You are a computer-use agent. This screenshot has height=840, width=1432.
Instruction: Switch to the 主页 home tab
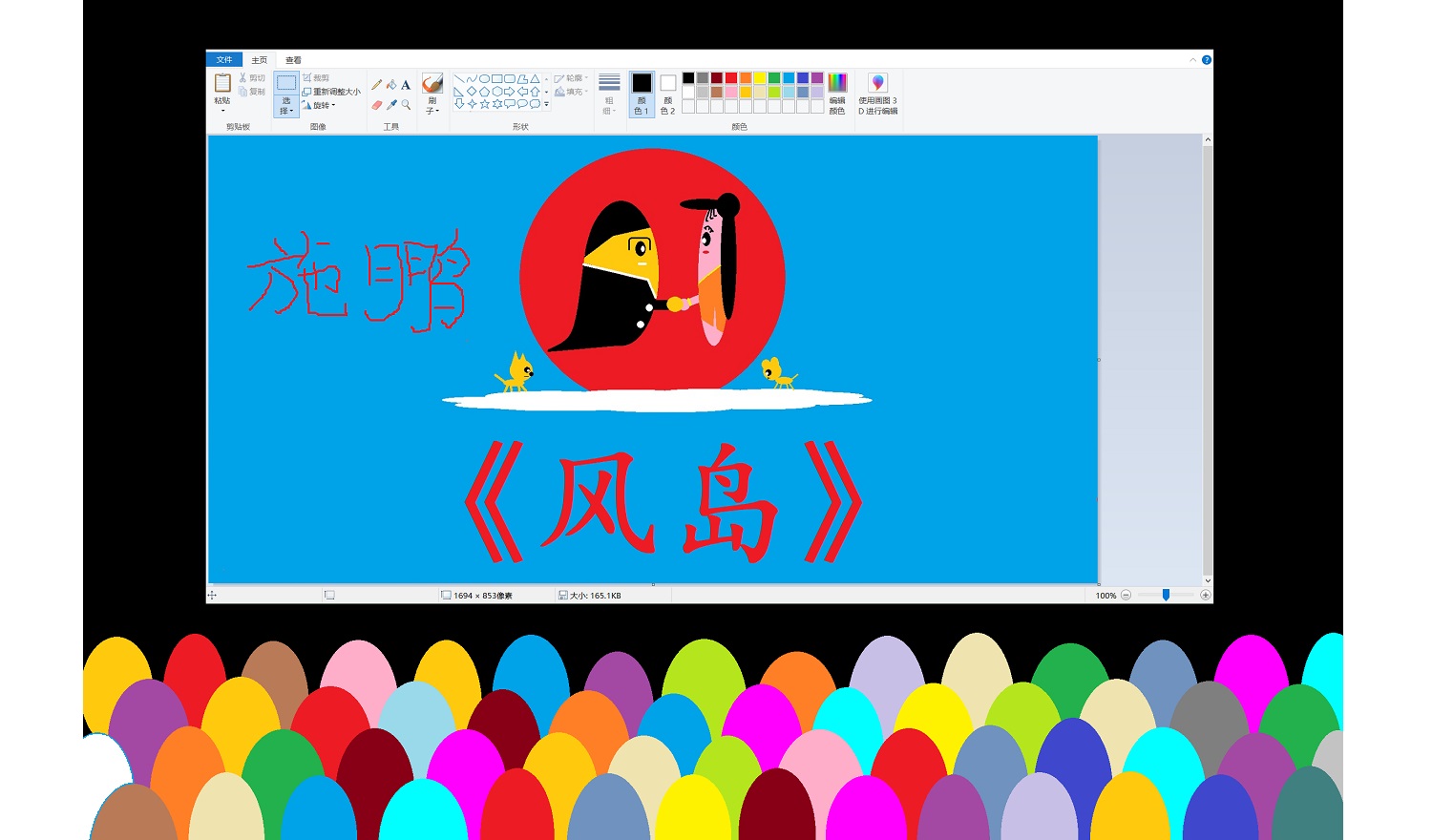click(x=260, y=59)
